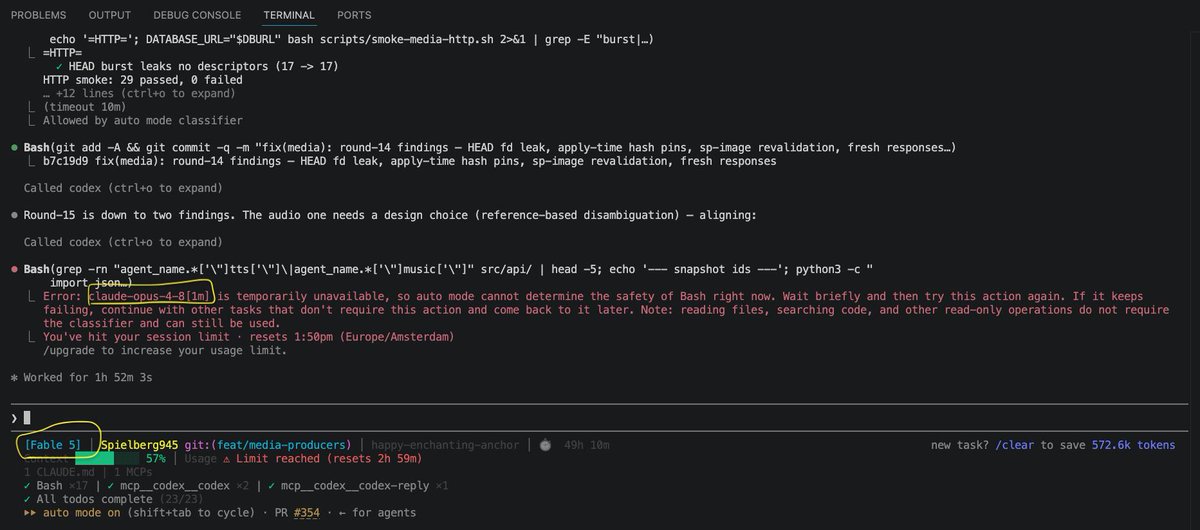Click 'Allowed by auto mode classifier' line
Screen dimensions: 1200x530
click(x=143, y=120)
